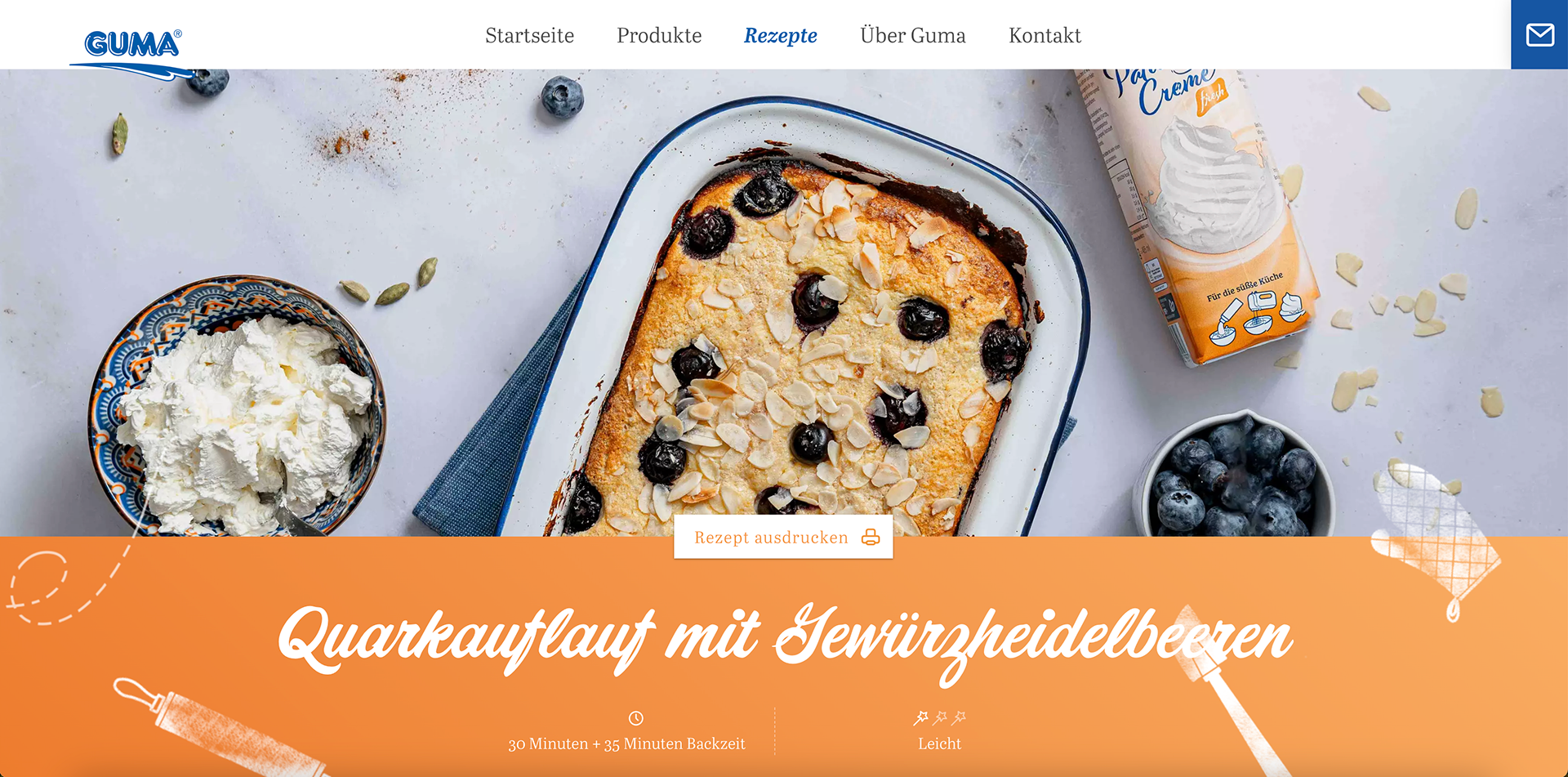Navigate to Kontakt
The image size is (1568, 777).
tap(1045, 35)
